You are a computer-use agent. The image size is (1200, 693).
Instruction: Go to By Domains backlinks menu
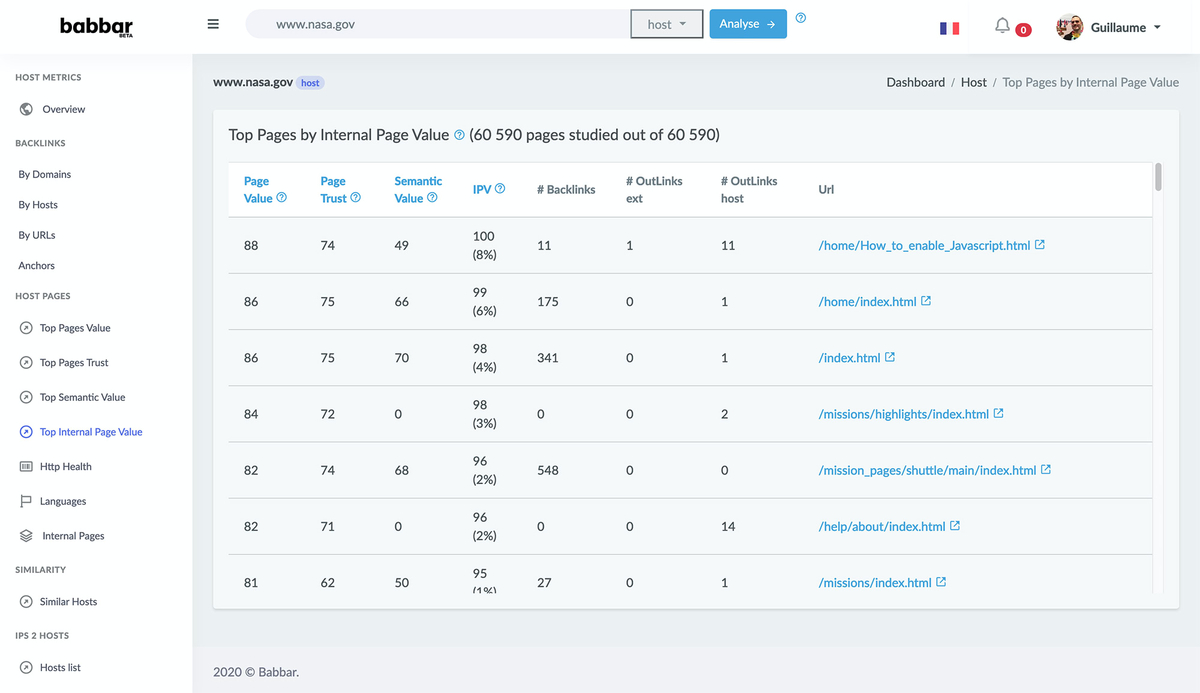click(45, 174)
